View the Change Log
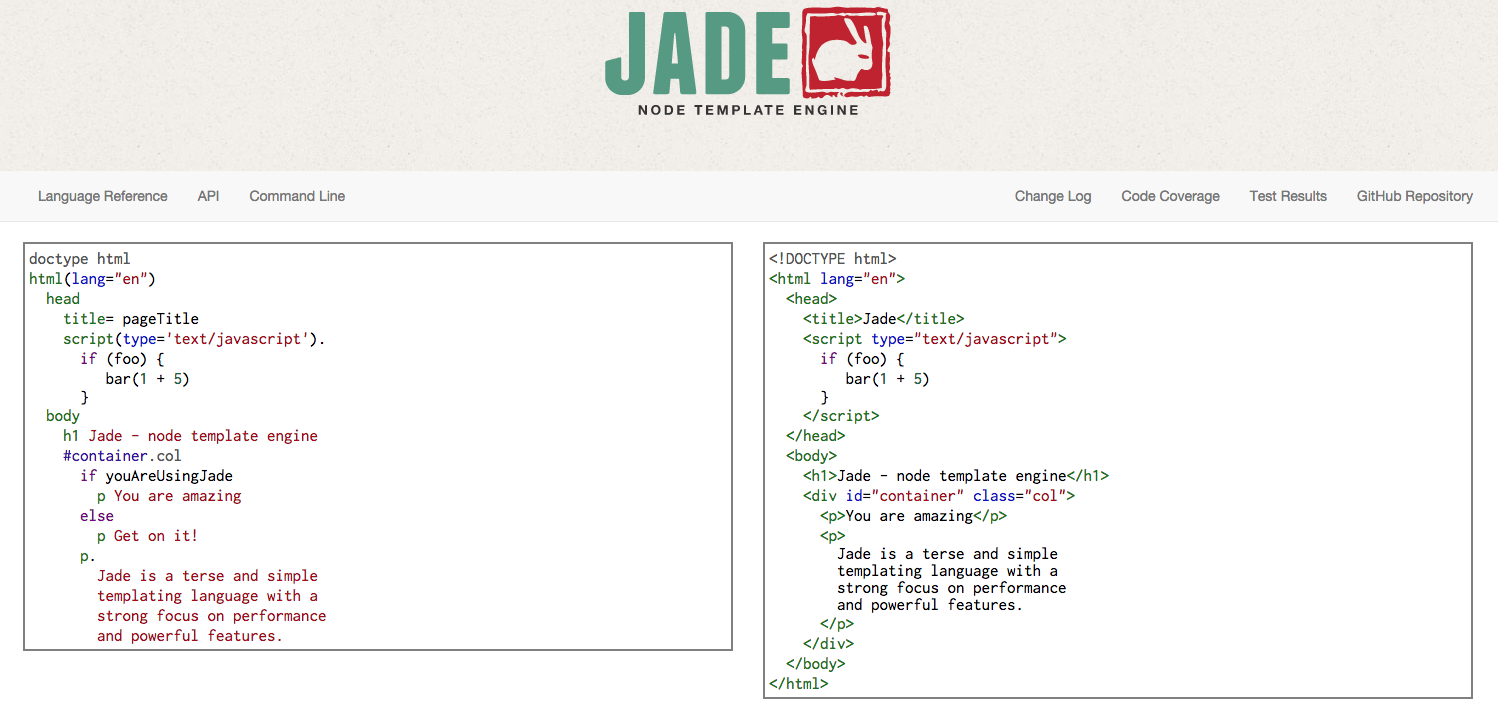 pyautogui.click(x=1052, y=196)
